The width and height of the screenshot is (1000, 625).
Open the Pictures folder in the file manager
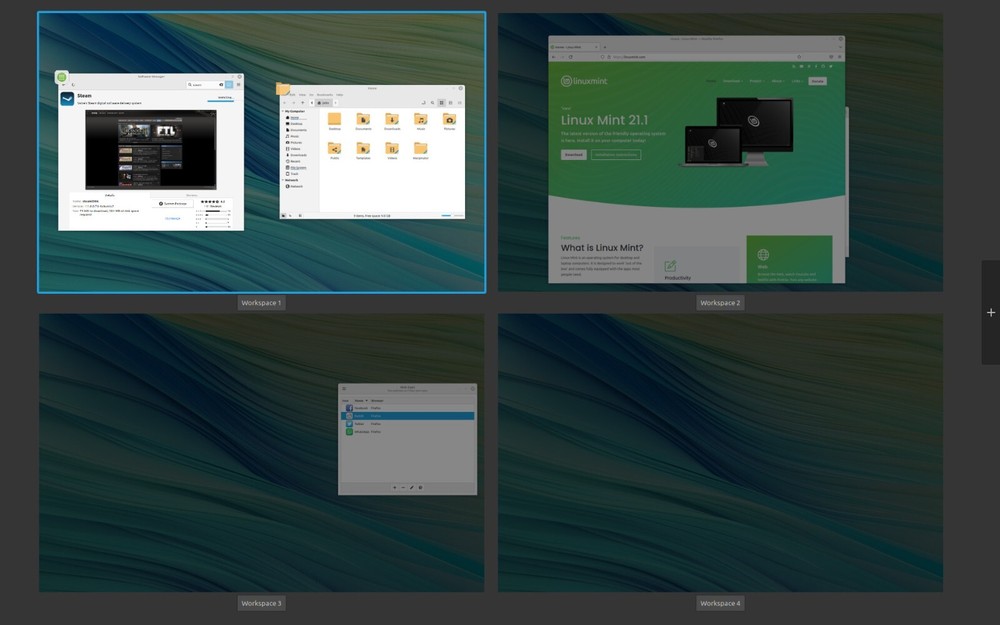449,121
